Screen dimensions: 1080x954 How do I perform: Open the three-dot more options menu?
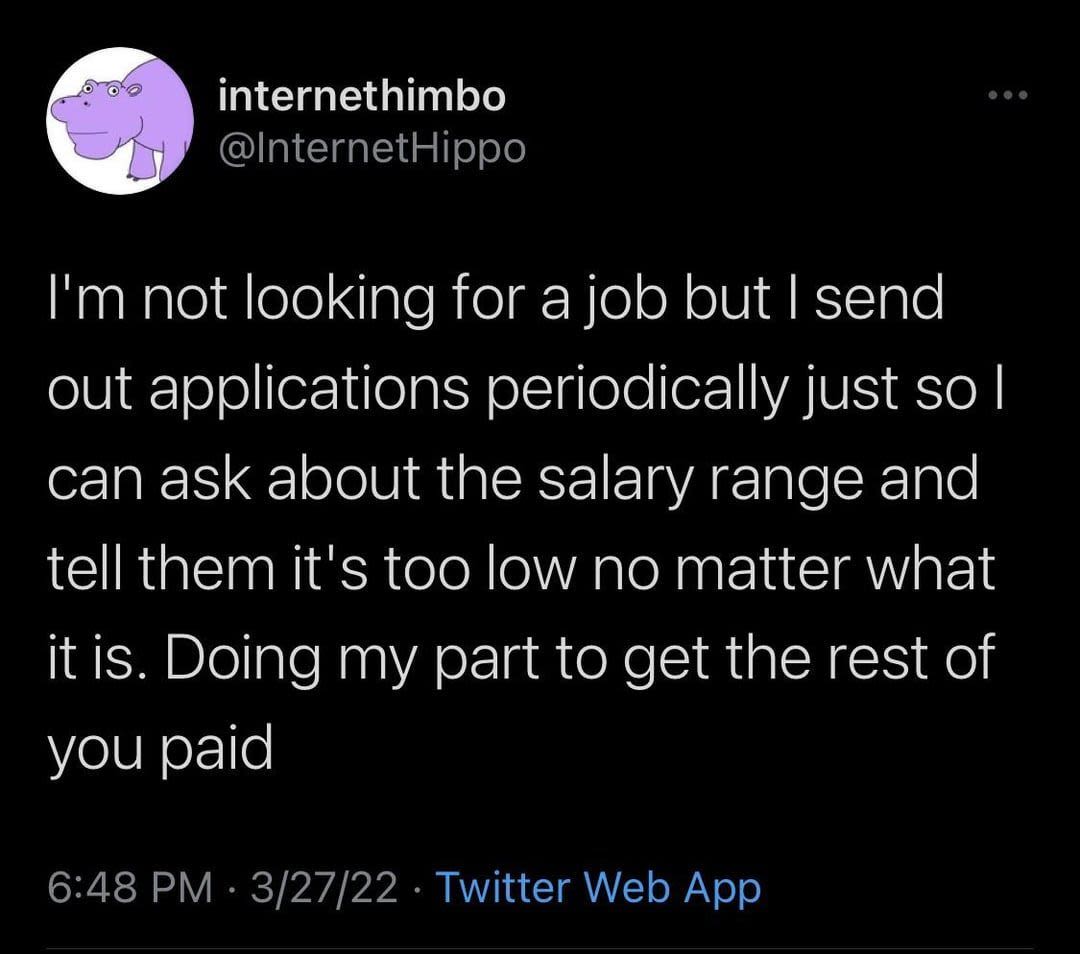pos(1007,98)
